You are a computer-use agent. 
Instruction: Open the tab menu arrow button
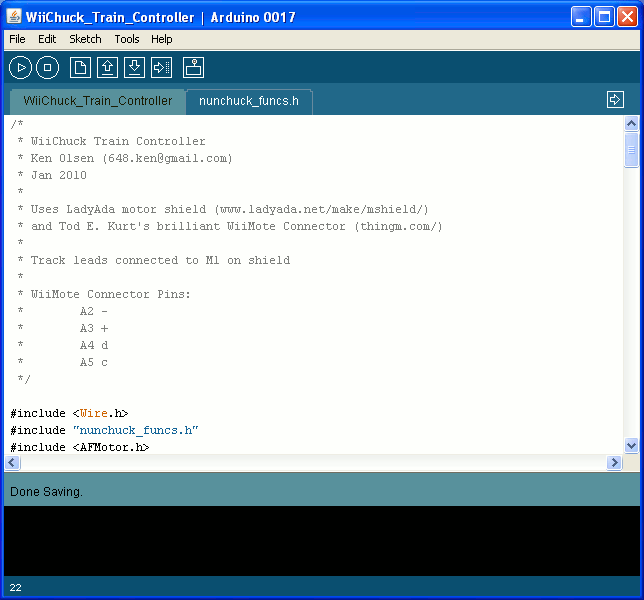(615, 100)
